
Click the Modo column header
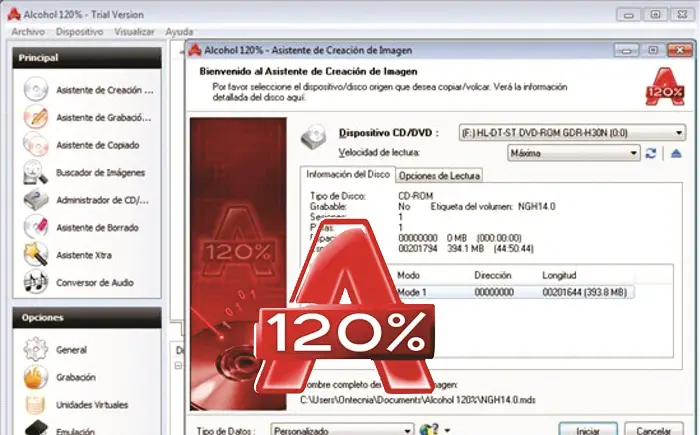pos(408,275)
